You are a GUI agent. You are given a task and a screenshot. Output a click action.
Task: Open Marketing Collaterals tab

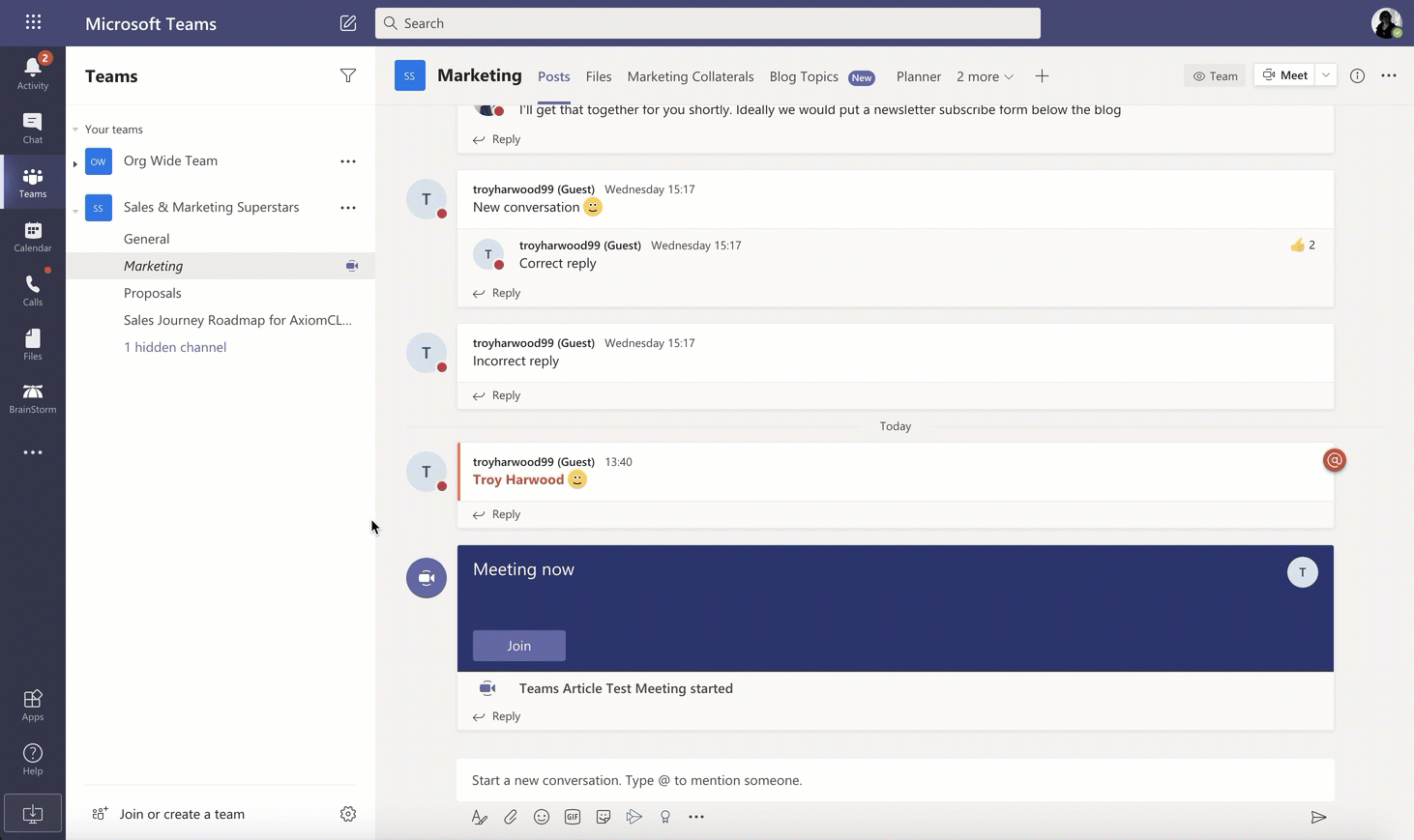(x=691, y=76)
